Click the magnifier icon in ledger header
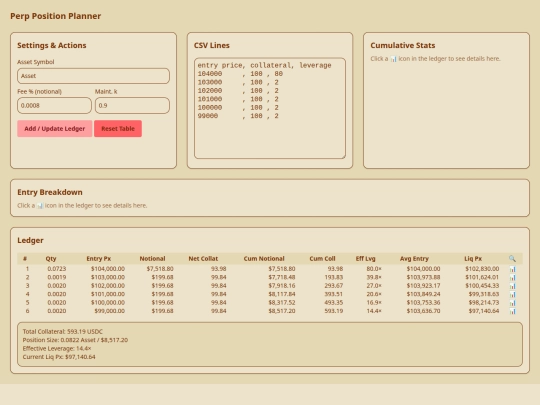Screen dimensions: 540x405 point(512,259)
